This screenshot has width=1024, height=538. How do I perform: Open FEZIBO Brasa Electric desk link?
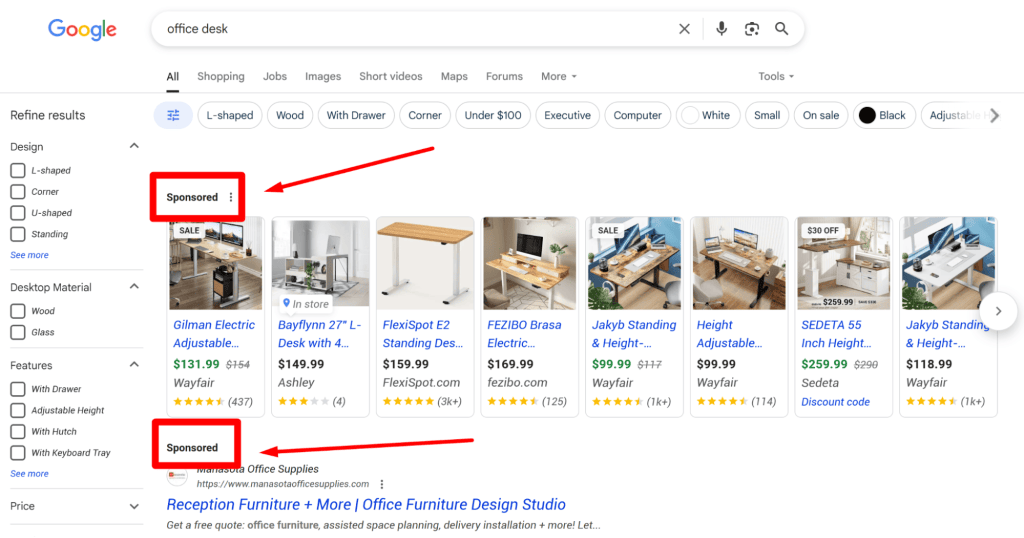524,334
